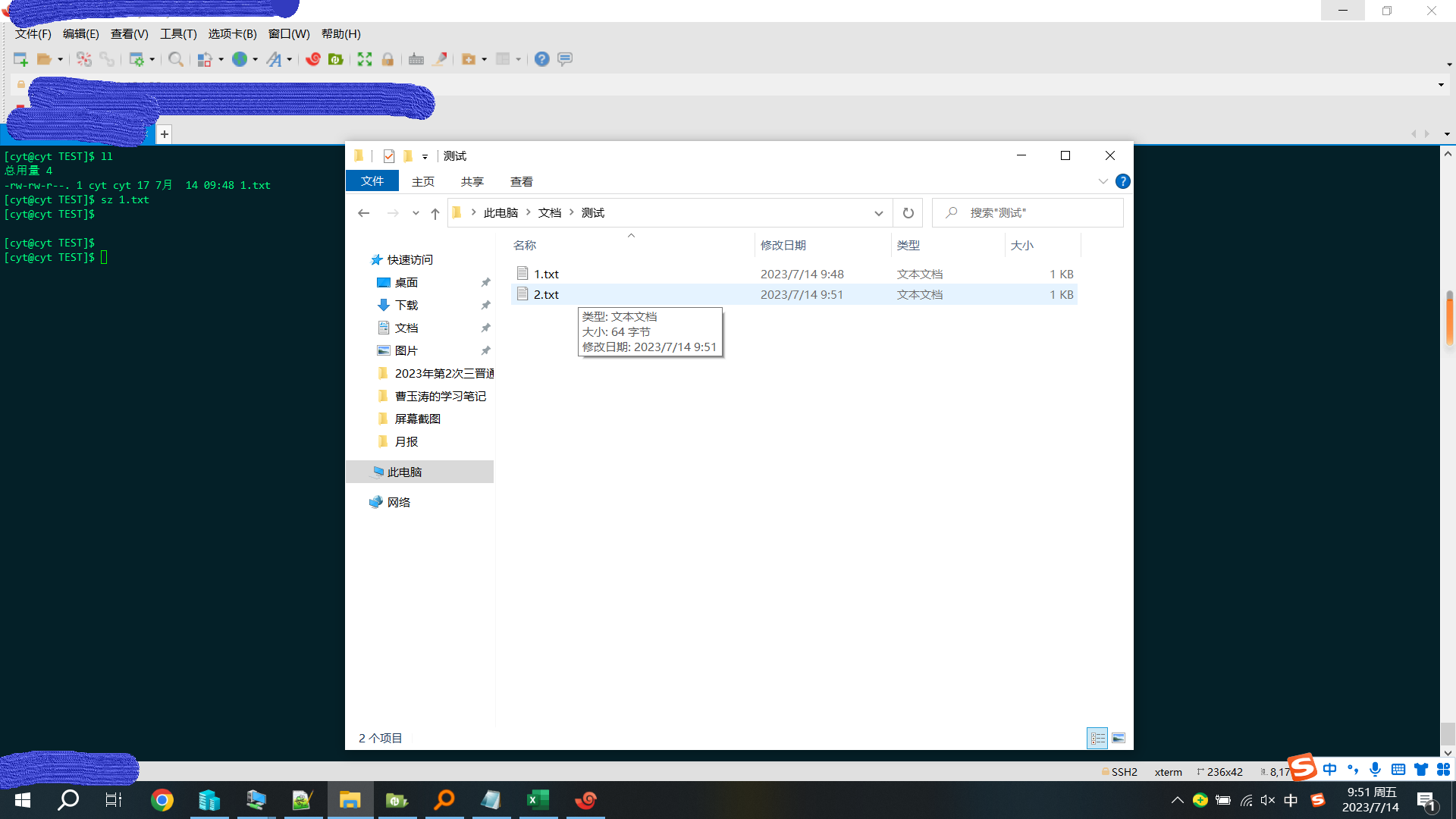This screenshot has width=1456, height=819.
Task: Click the Open session folder icon
Action: [x=45, y=59]
